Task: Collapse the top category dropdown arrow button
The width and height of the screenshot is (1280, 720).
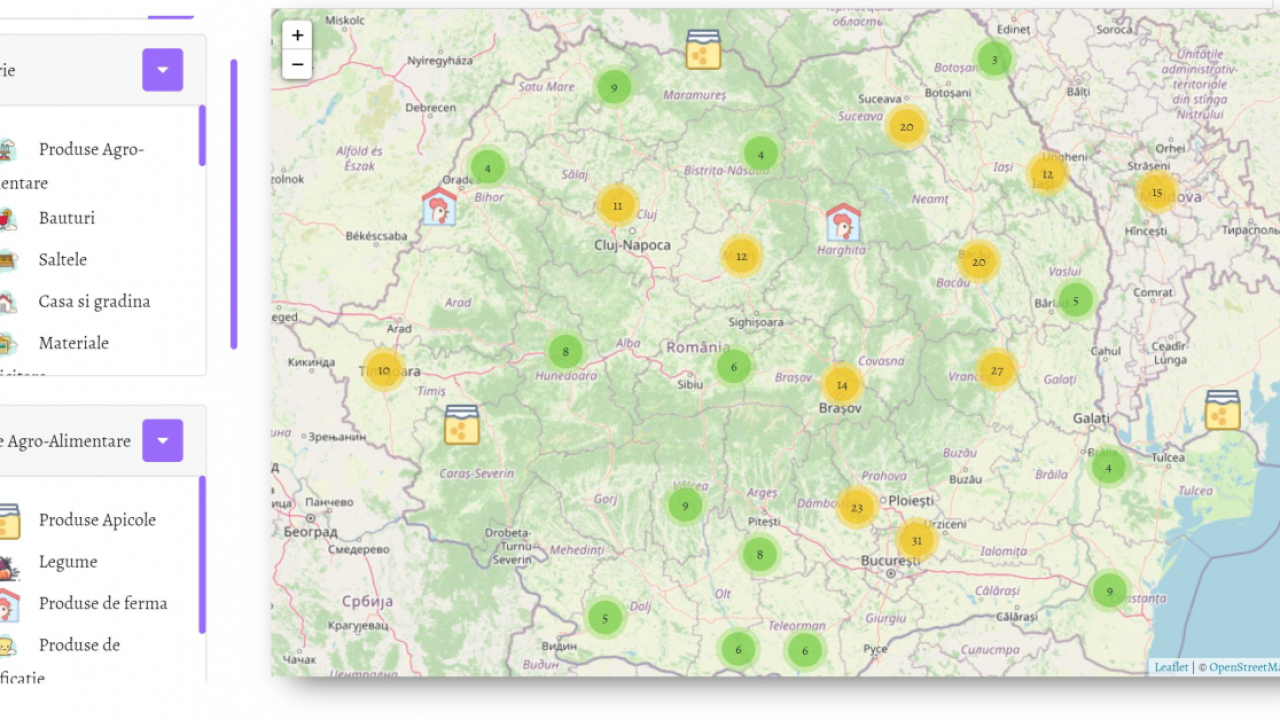Action: [162, 70]
